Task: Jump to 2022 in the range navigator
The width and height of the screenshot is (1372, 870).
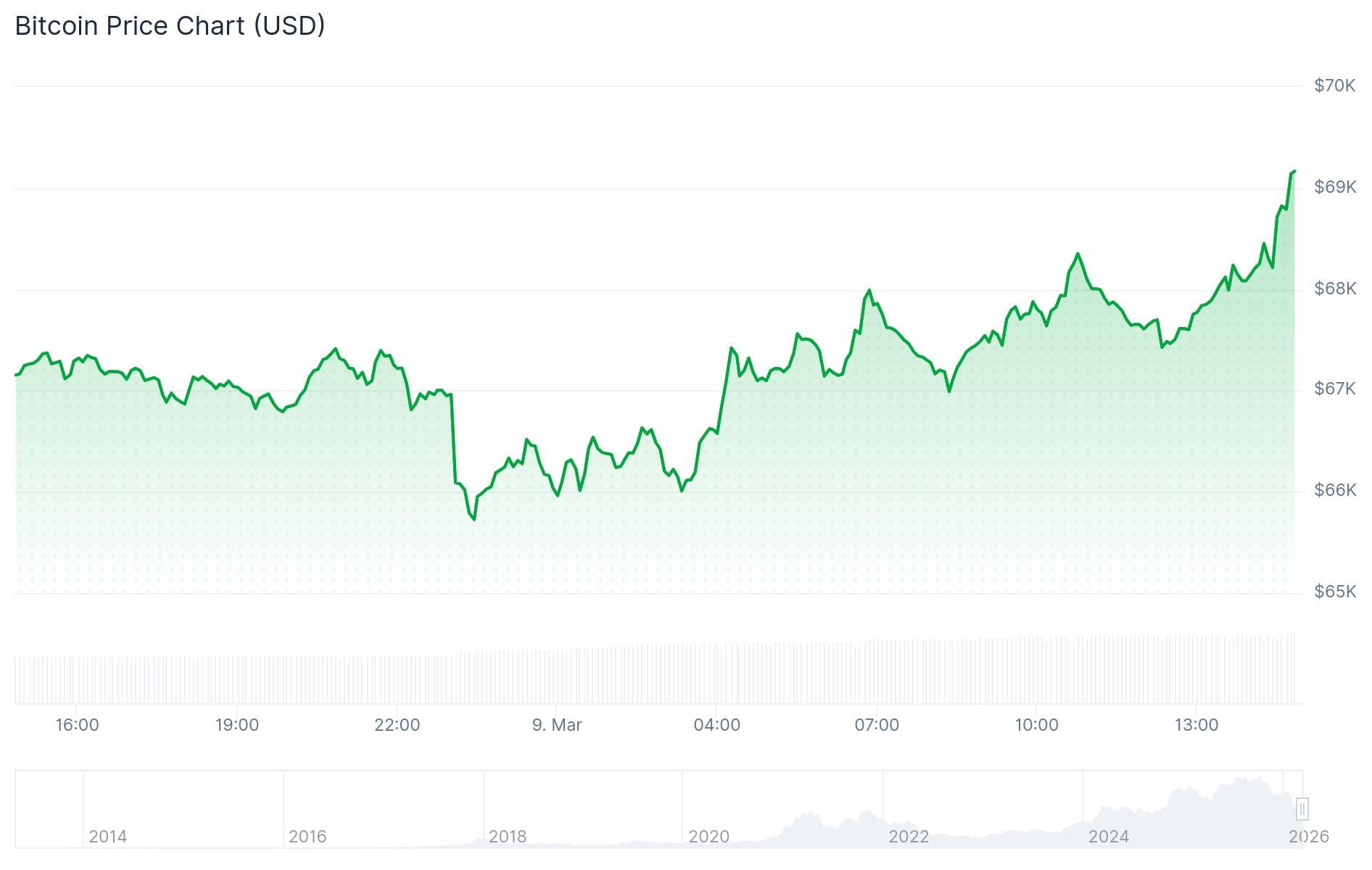Action: pos(909,837)
